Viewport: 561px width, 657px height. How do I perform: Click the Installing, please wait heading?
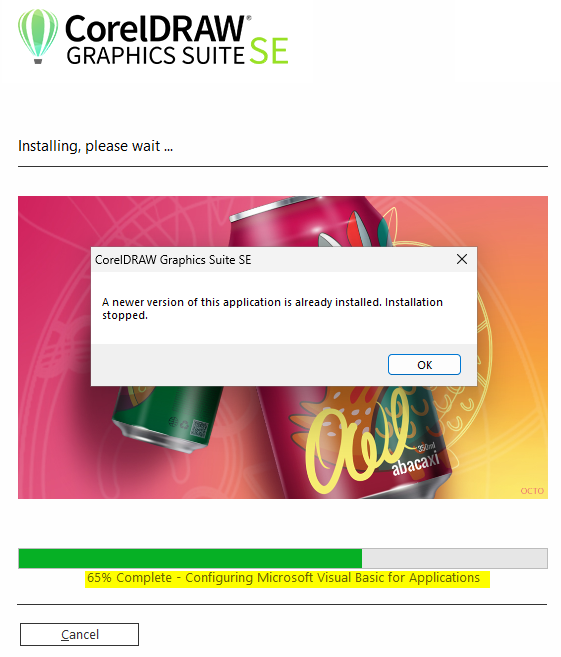click(96, 146)
